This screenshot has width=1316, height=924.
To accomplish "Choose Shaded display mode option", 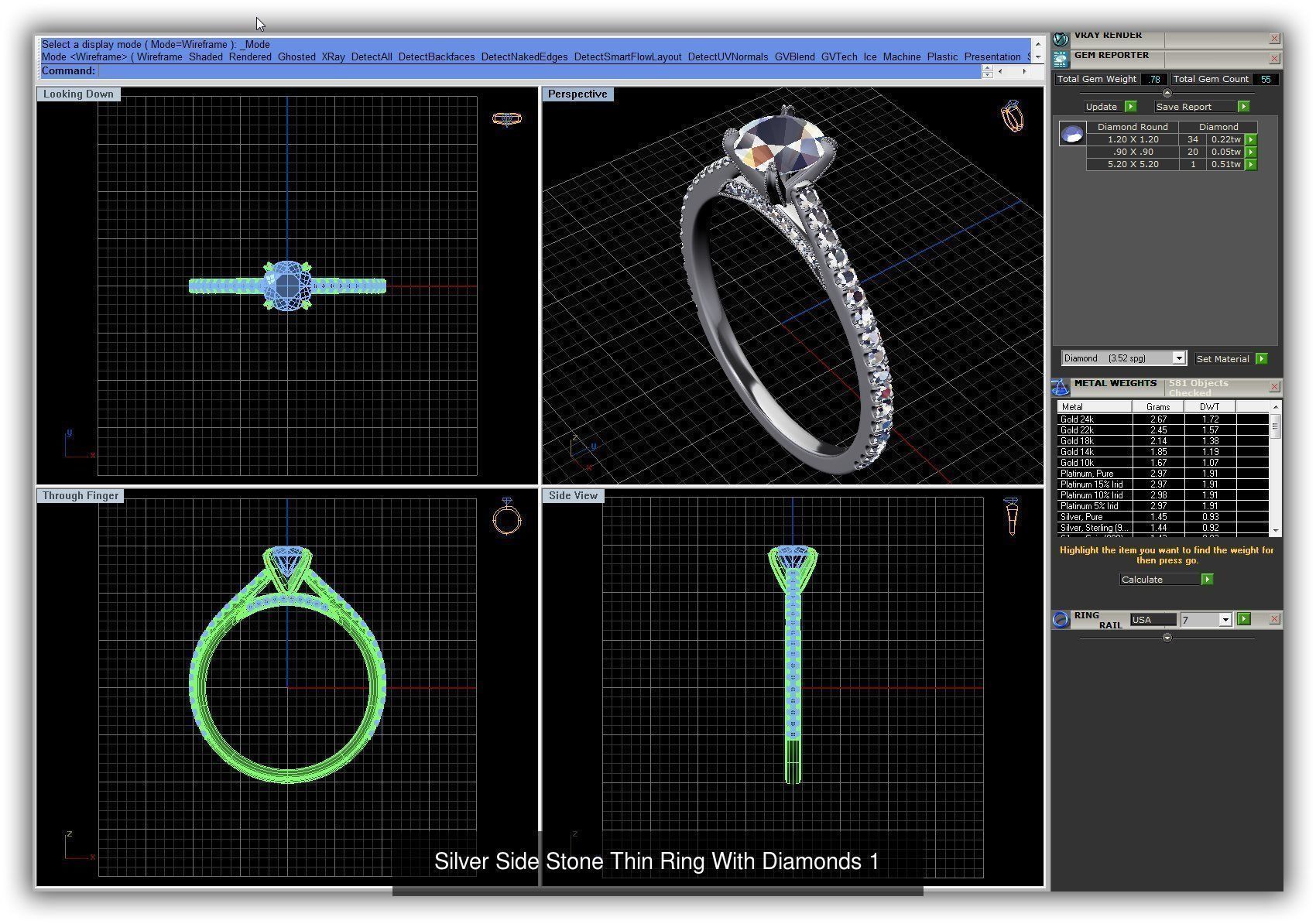I will [206, 56].
